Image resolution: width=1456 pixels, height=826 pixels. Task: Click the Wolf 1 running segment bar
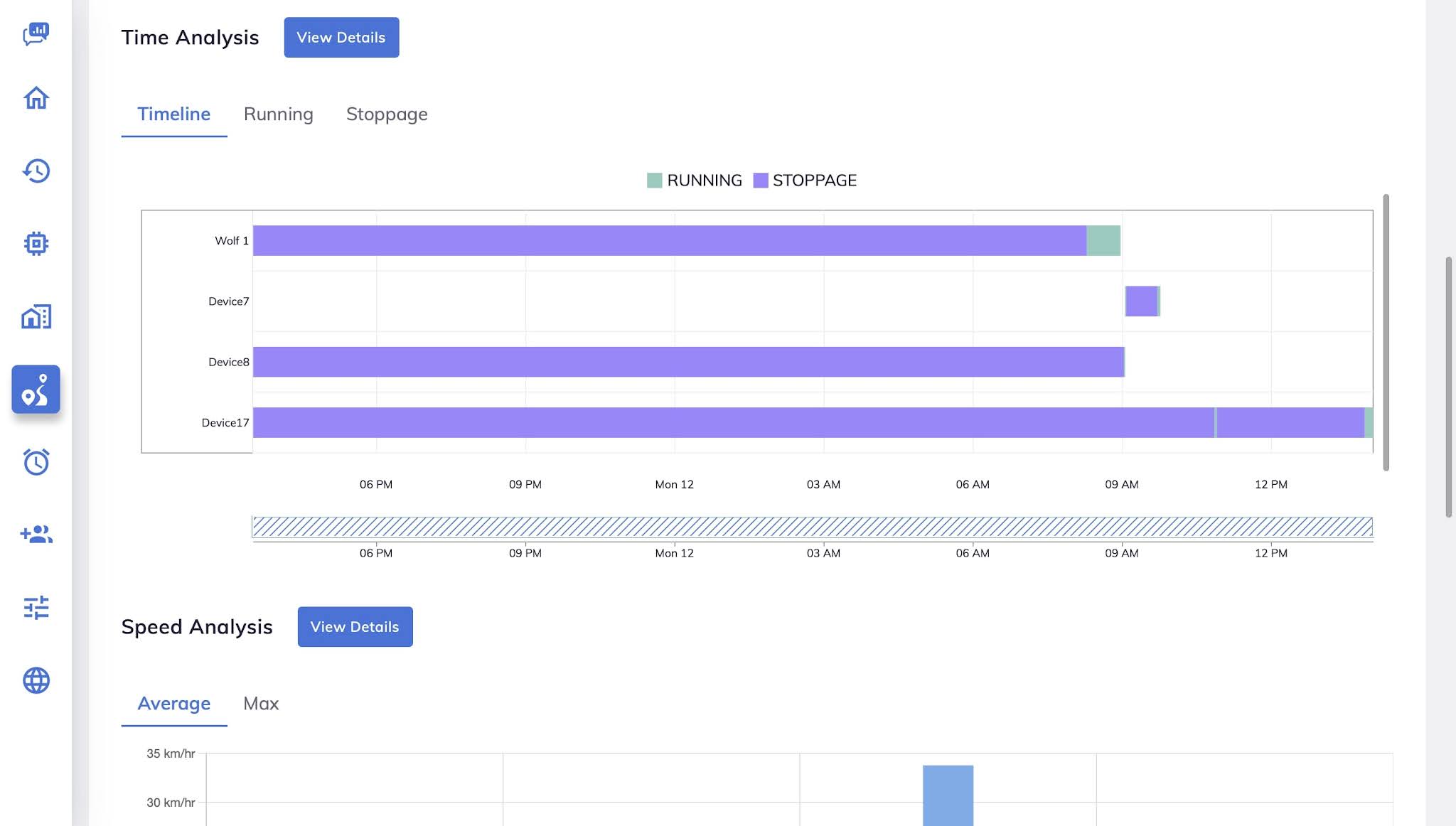tap(1103, 241)
